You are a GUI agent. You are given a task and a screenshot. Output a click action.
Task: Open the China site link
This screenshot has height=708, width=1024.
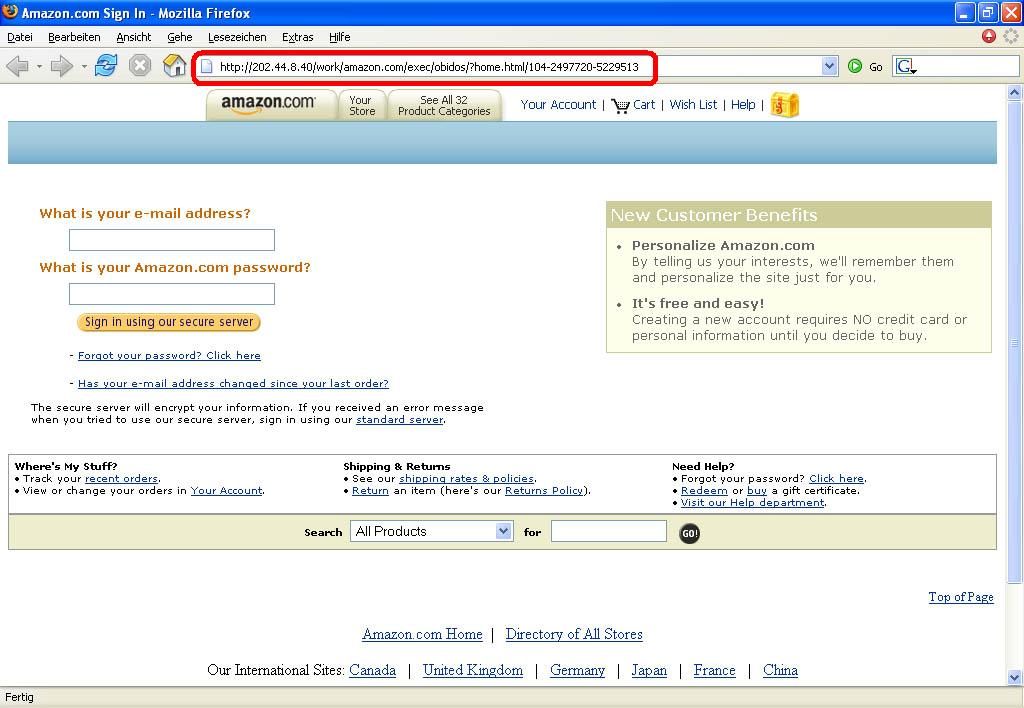click(x=780, y=670)
